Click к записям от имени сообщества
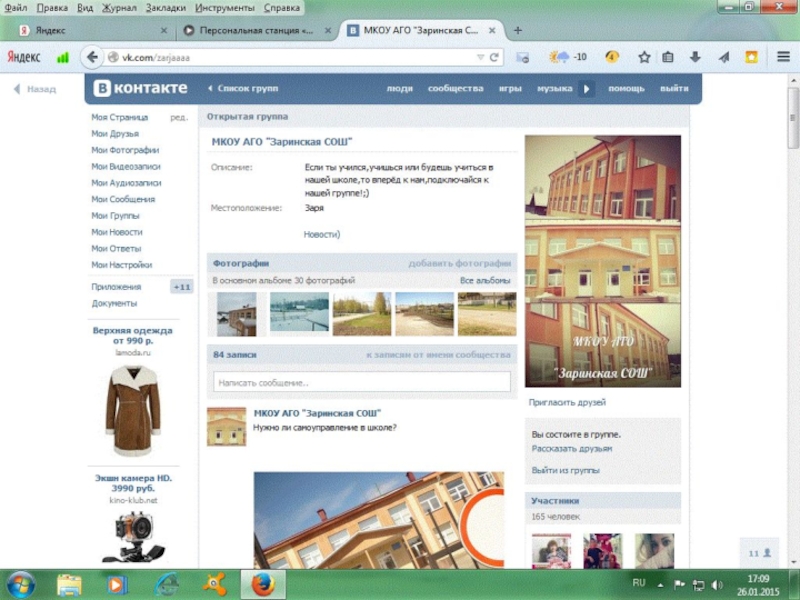Viewport: 800px width, 600px height. (438, 355)
